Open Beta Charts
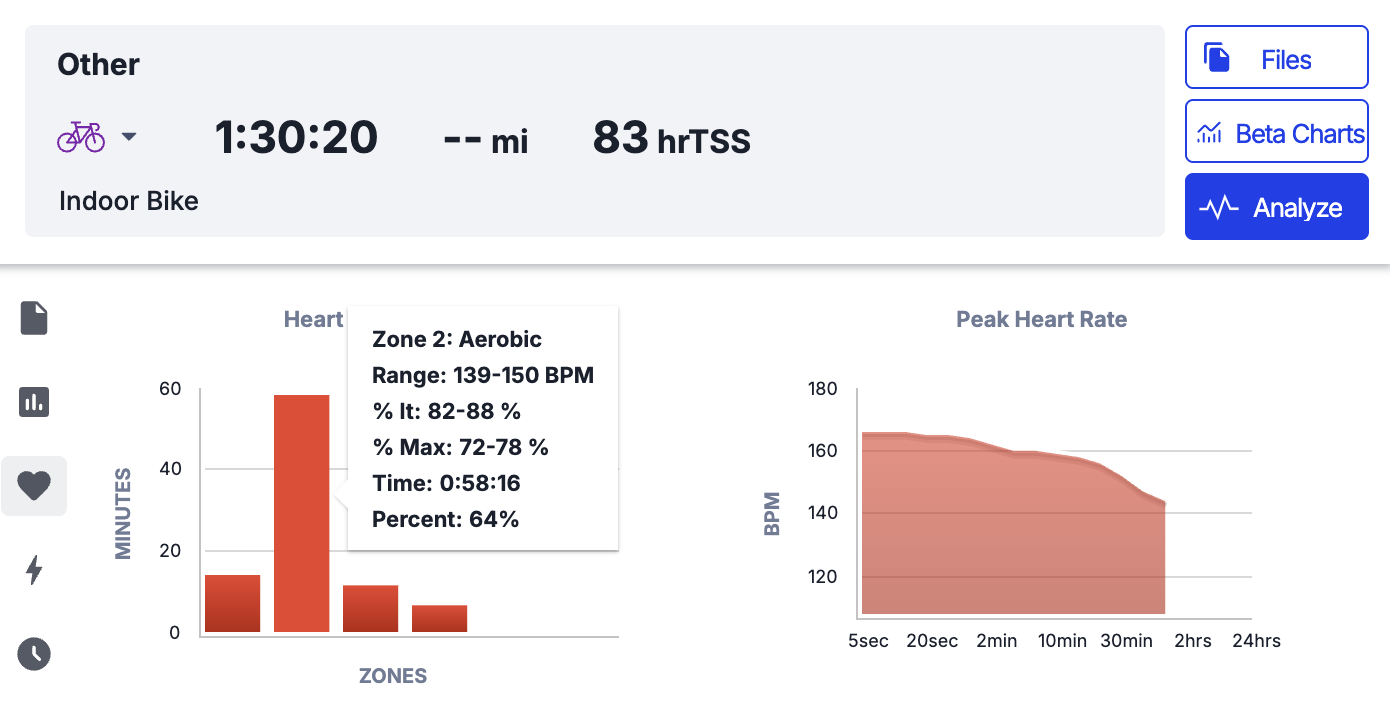This screenshot has height=710, width=1390. [x=1276, y=132]
